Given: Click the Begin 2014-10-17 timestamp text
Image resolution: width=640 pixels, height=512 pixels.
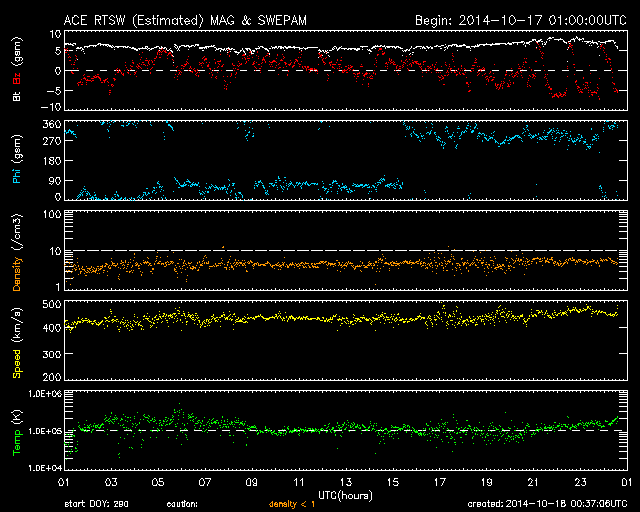Looking at the screenshot, I should click(520, 20).
